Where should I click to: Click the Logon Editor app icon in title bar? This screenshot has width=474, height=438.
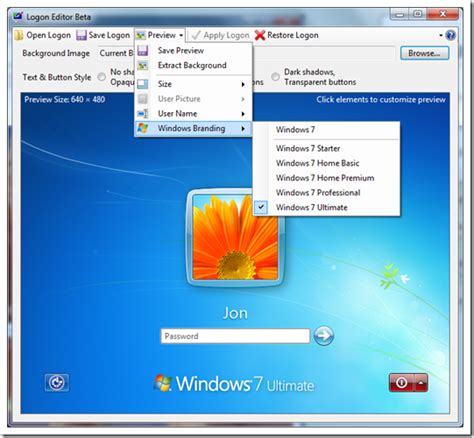(x=18, y=16)
